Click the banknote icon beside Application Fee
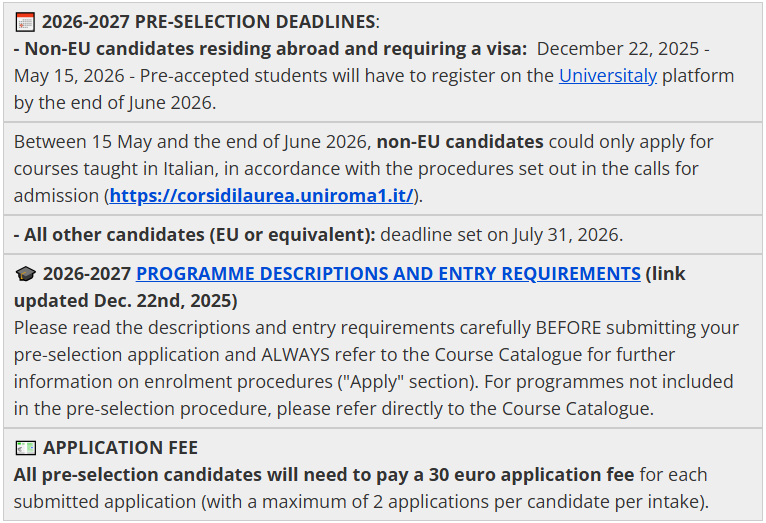This screenshot has width=766, height=523. [25, 448]
